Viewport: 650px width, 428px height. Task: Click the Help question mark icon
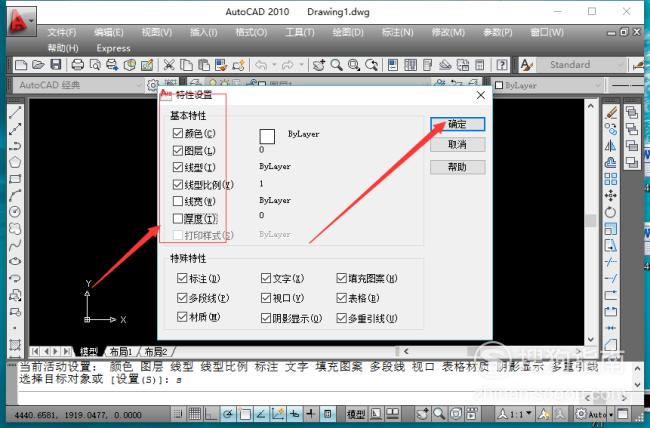502,65
